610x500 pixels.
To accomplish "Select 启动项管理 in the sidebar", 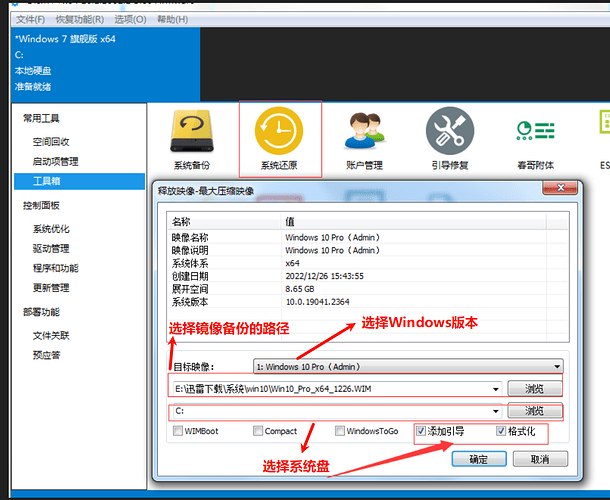I will (x=56, y=161).
